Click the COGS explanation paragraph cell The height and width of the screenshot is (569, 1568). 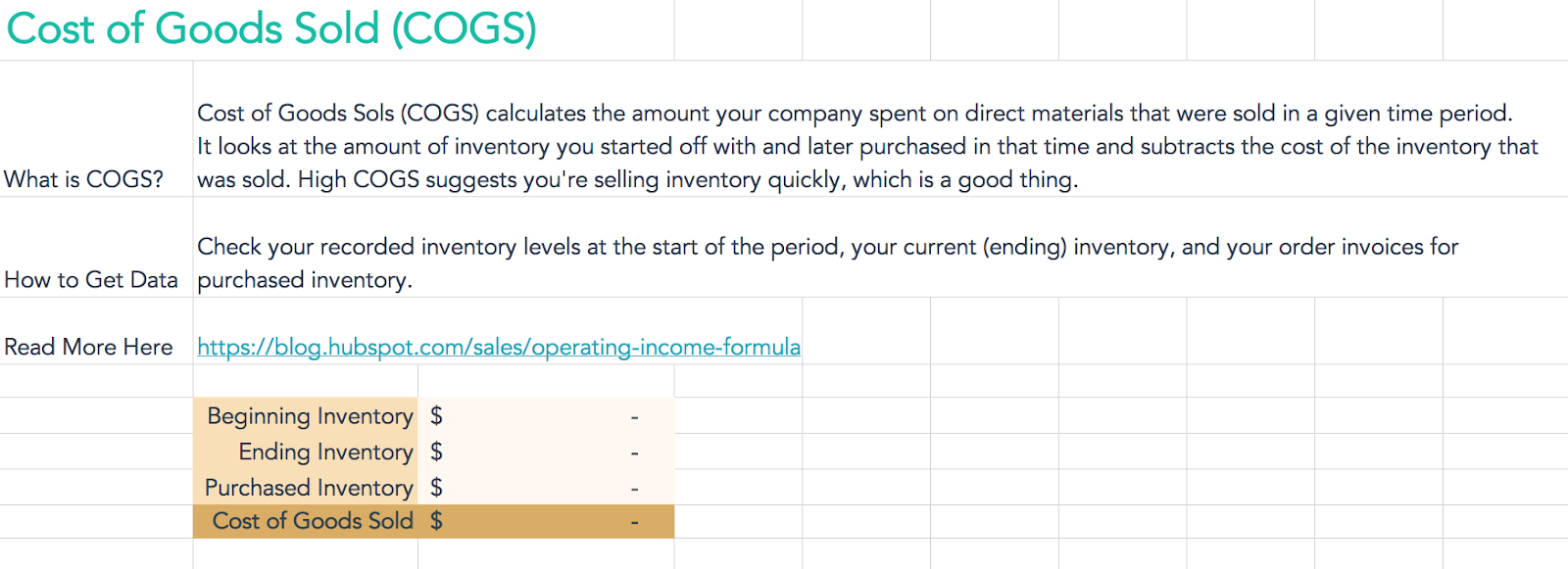coord(867,147)
